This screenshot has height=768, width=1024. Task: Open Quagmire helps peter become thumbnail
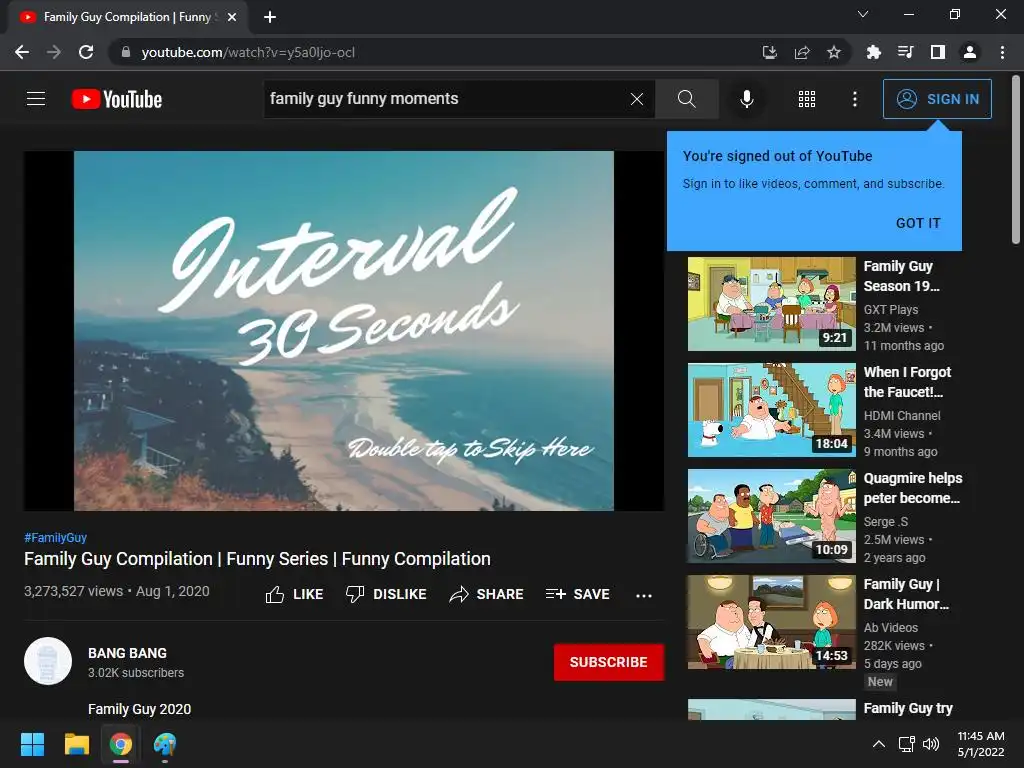click(x=771, y=516)
